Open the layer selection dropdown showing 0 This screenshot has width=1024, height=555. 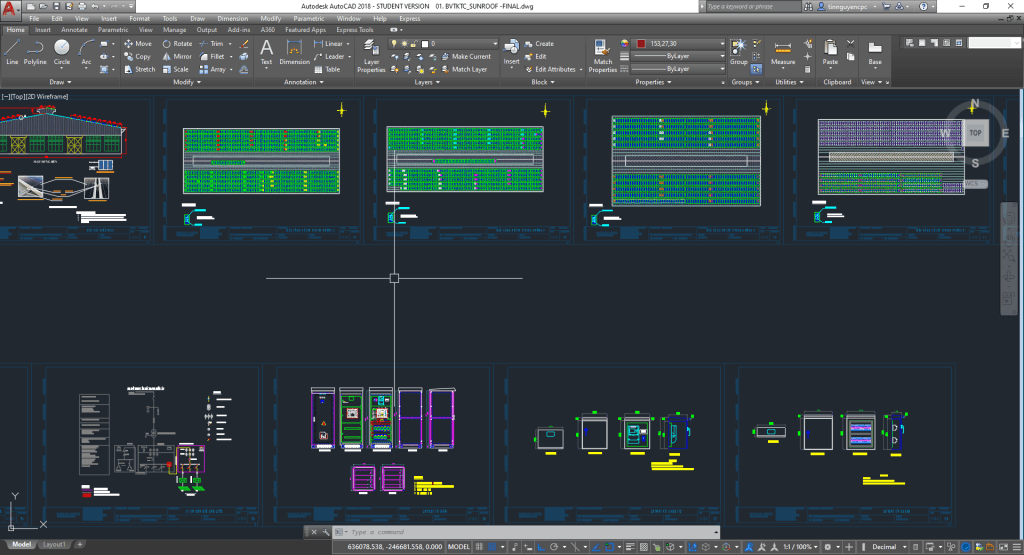[x=443, y=44]
